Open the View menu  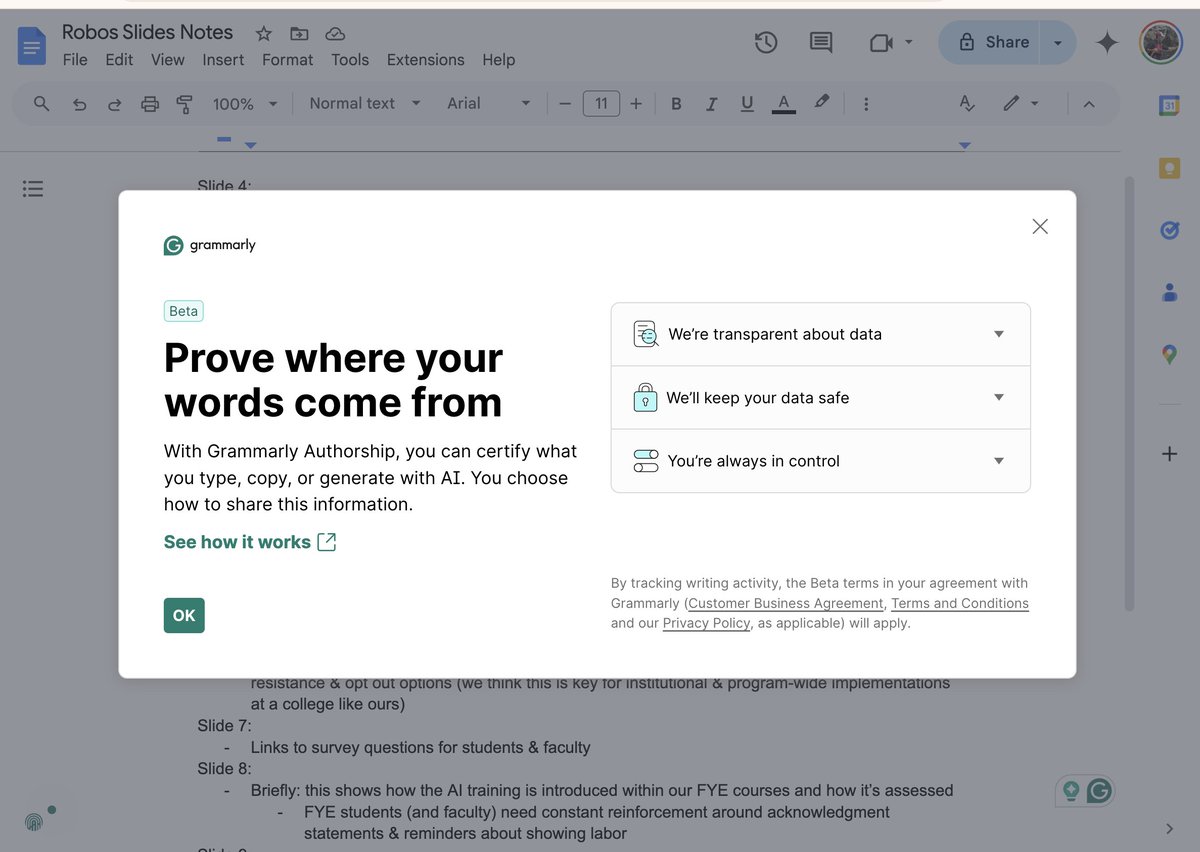coord(167,60)
